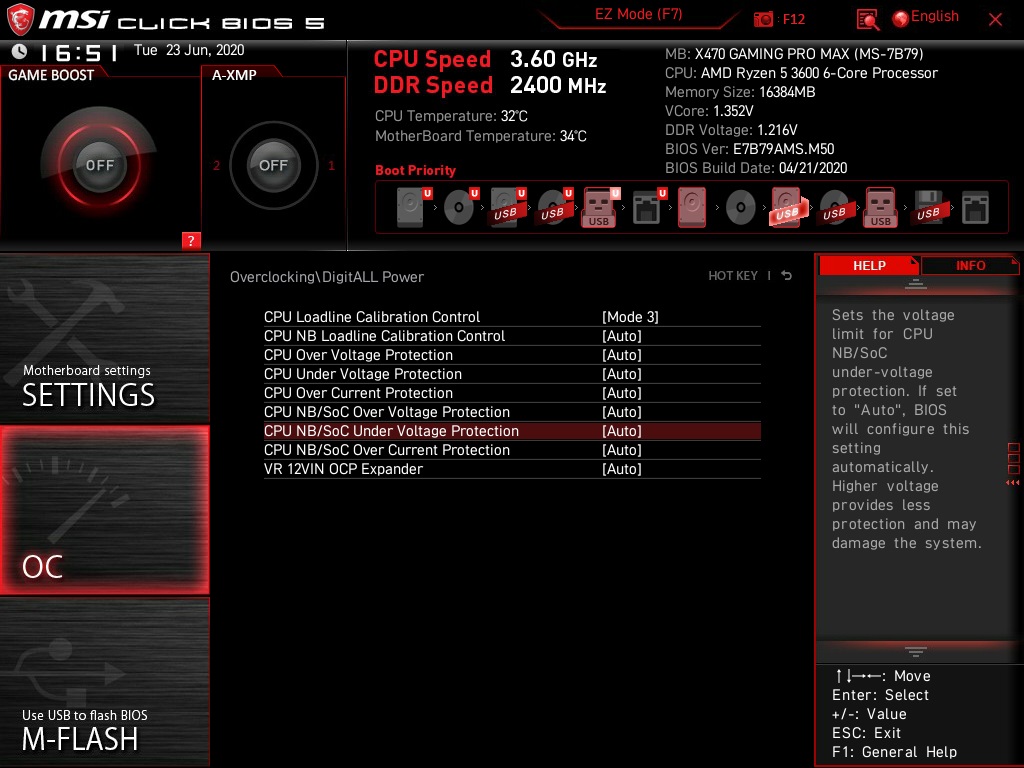Click the clock icon beside the time
1024x768 pixels.
(x=20, y=51)
